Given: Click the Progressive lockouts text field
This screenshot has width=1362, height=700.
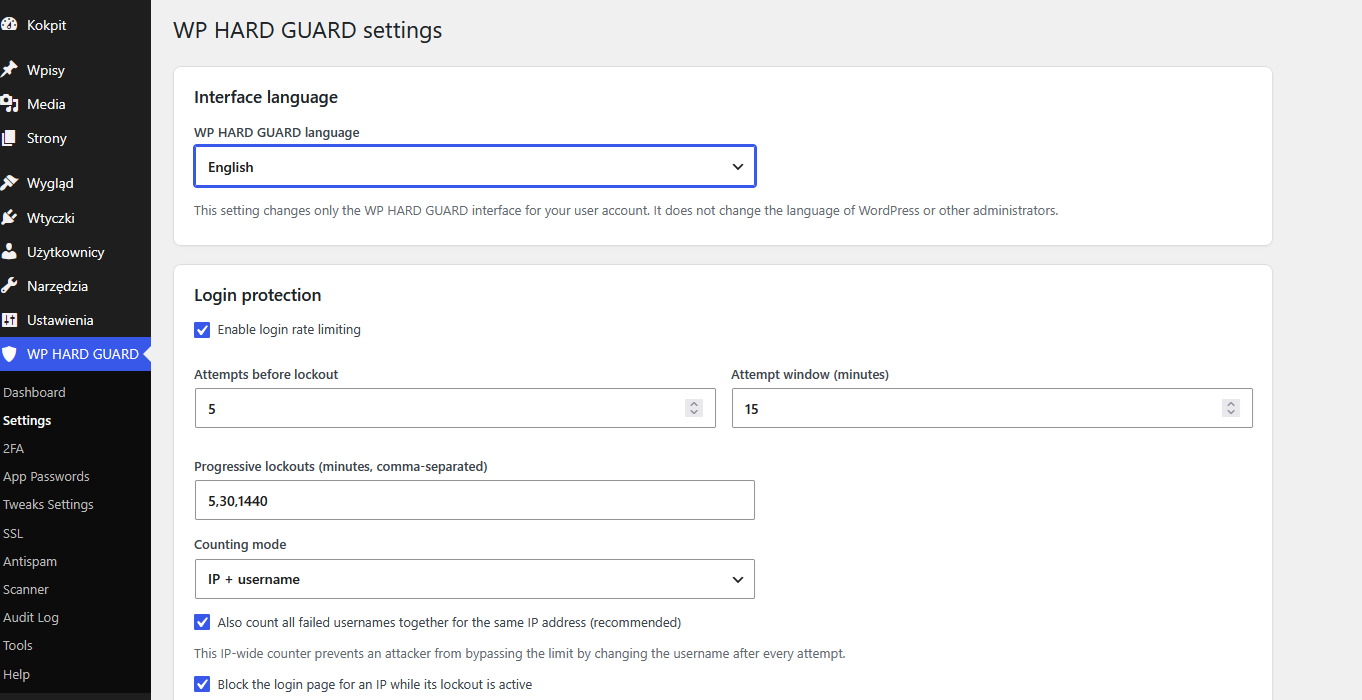Looking at the screenshot, I should 475,500.
